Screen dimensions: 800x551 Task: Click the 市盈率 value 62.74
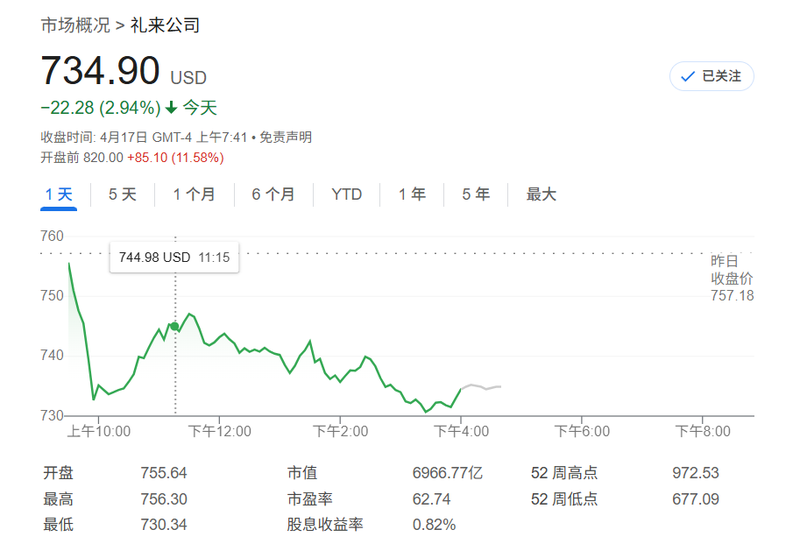pos(432,499)
